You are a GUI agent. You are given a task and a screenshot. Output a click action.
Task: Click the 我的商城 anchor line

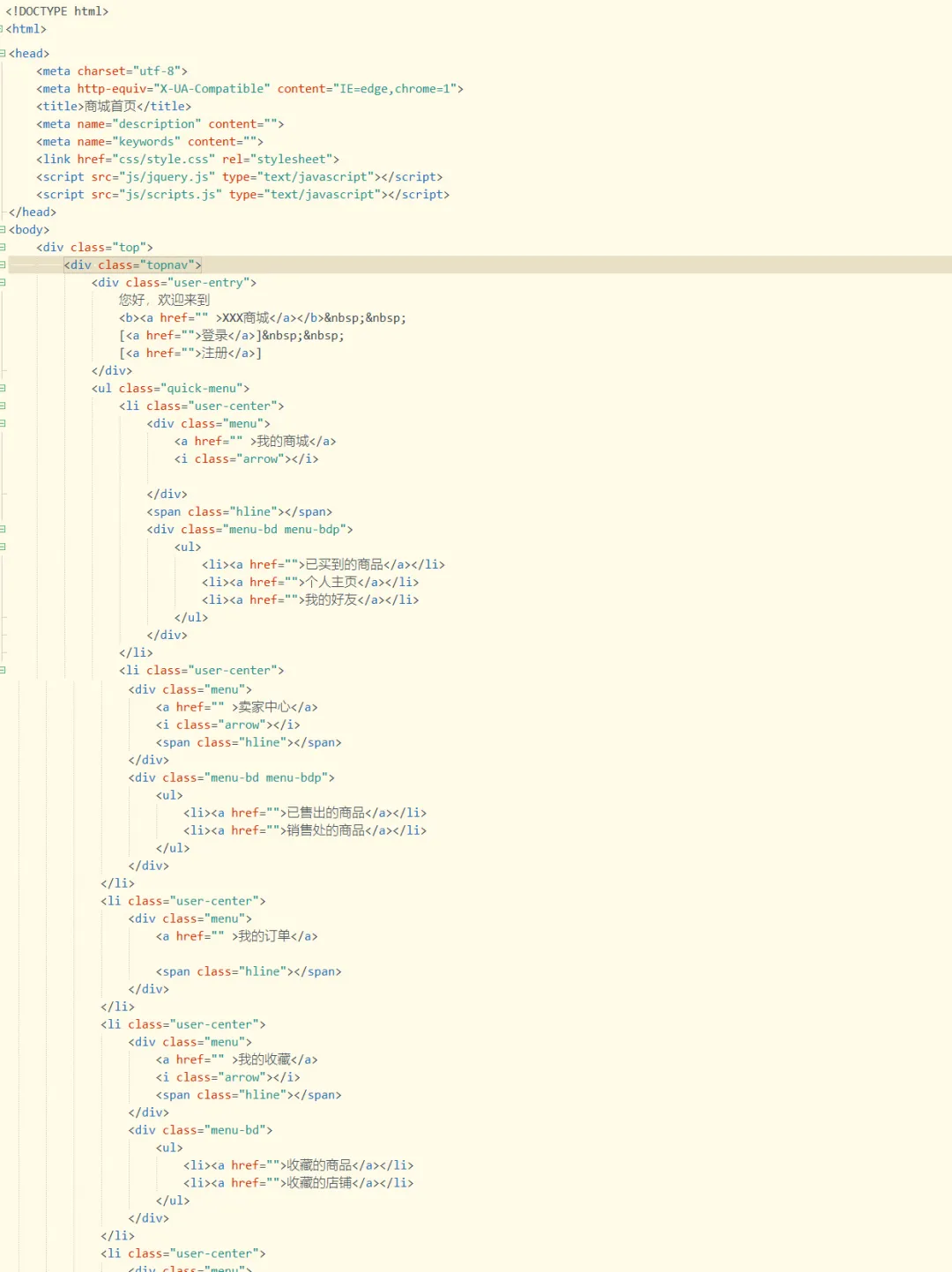pos(256,442)
